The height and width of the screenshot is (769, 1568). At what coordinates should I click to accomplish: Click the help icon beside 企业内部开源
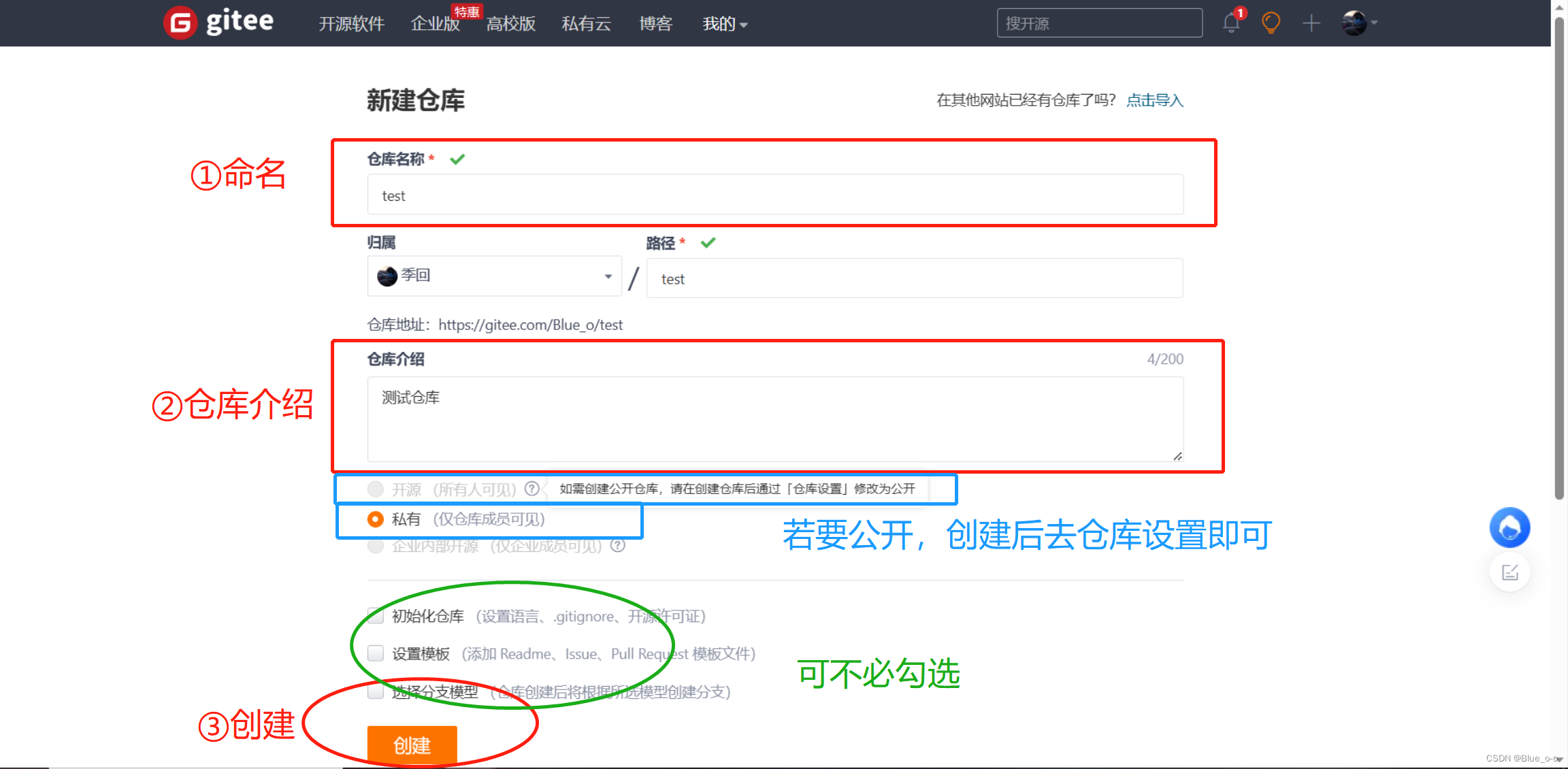pos(617,545)
